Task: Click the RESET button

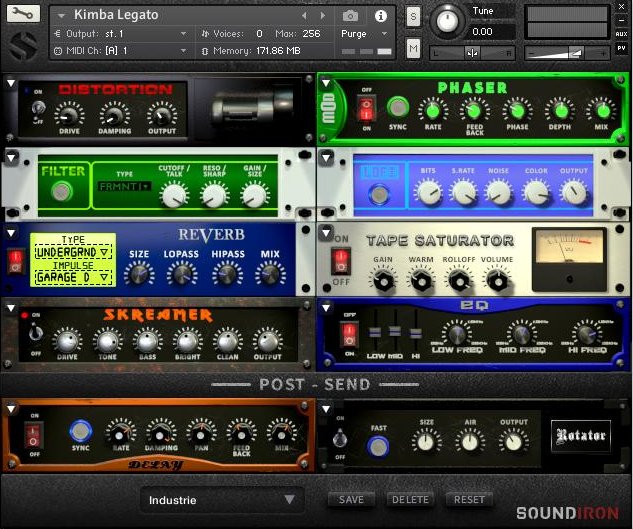Action: point(469,500)
